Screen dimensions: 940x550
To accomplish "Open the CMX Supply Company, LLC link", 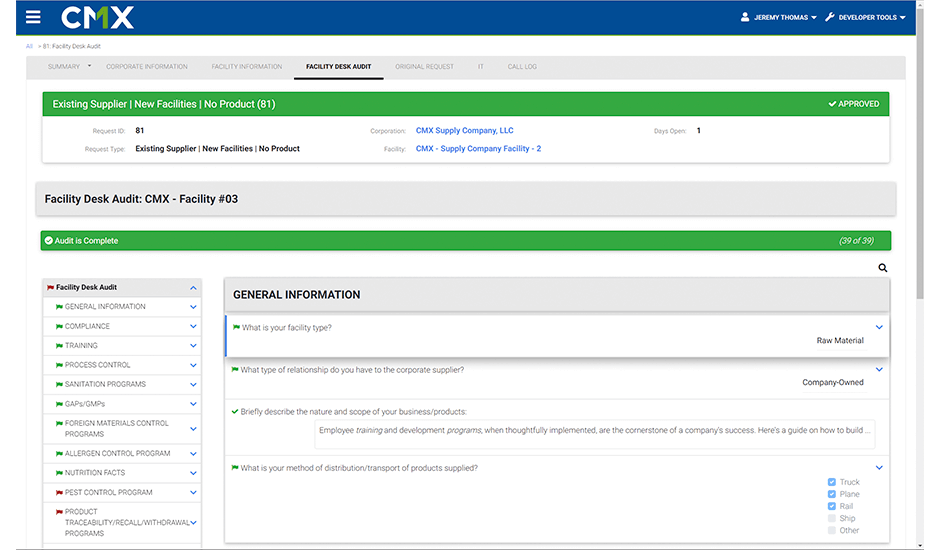I will [x=465, y=130].
